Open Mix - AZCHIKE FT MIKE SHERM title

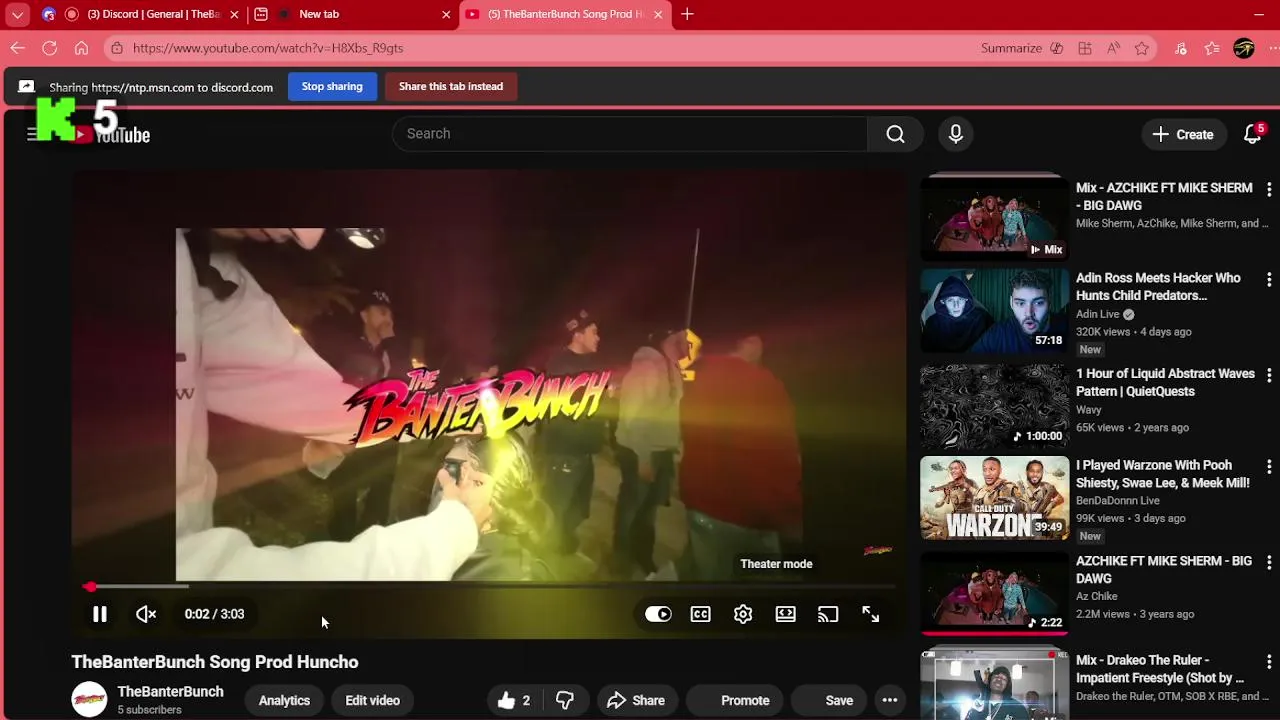[1164, 196]
